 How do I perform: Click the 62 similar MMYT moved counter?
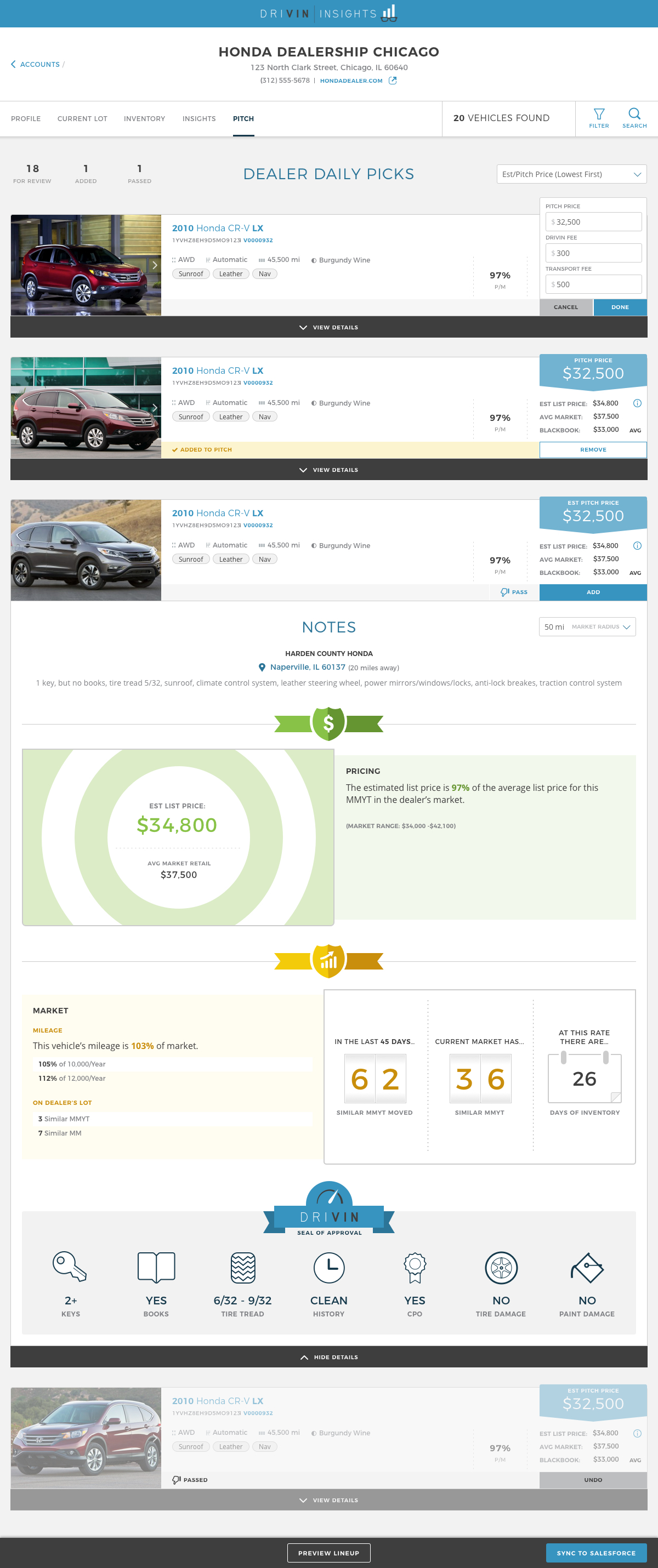coord(375,1079)
